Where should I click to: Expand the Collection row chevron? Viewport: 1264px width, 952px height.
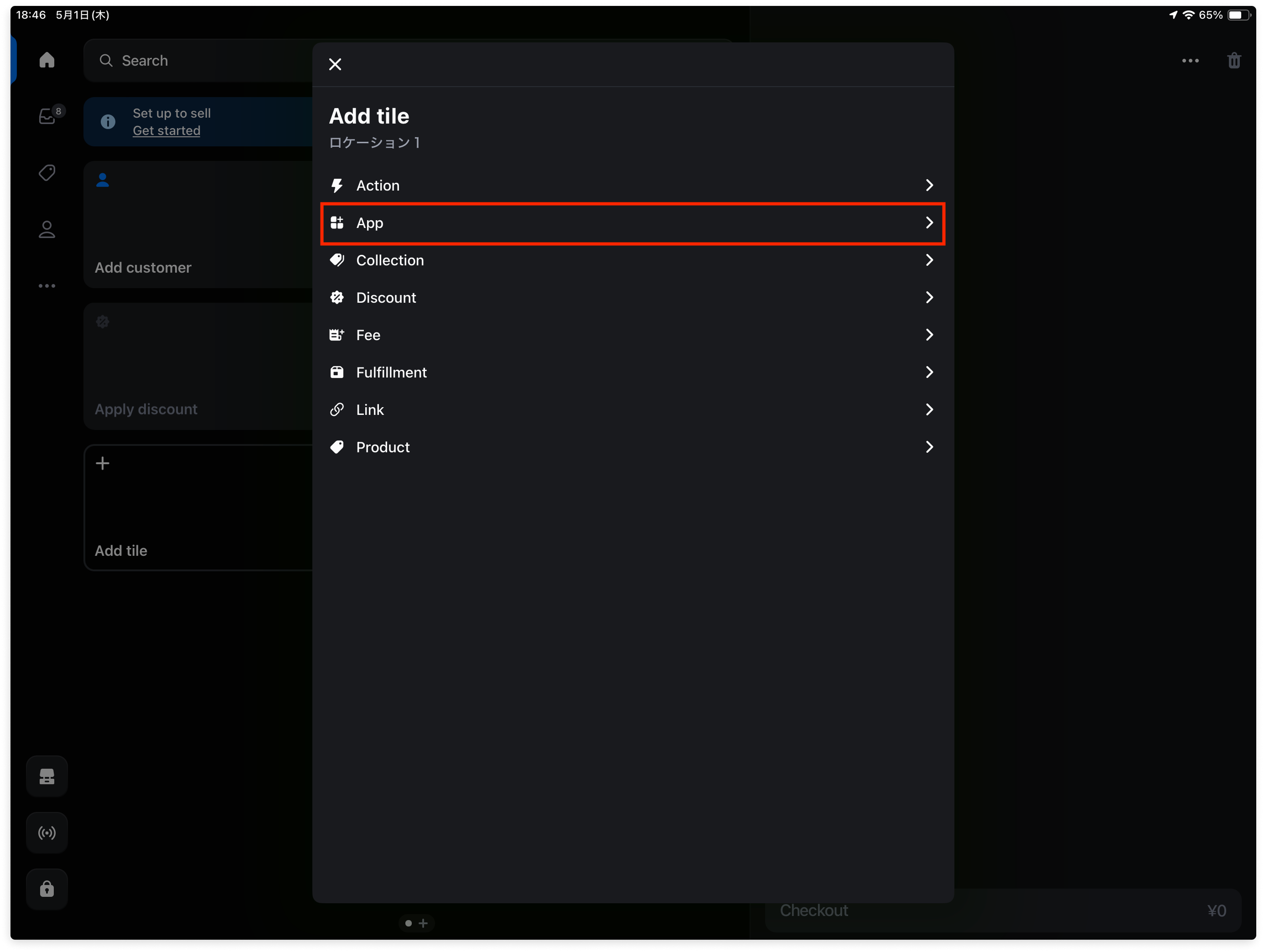(930, 260)
